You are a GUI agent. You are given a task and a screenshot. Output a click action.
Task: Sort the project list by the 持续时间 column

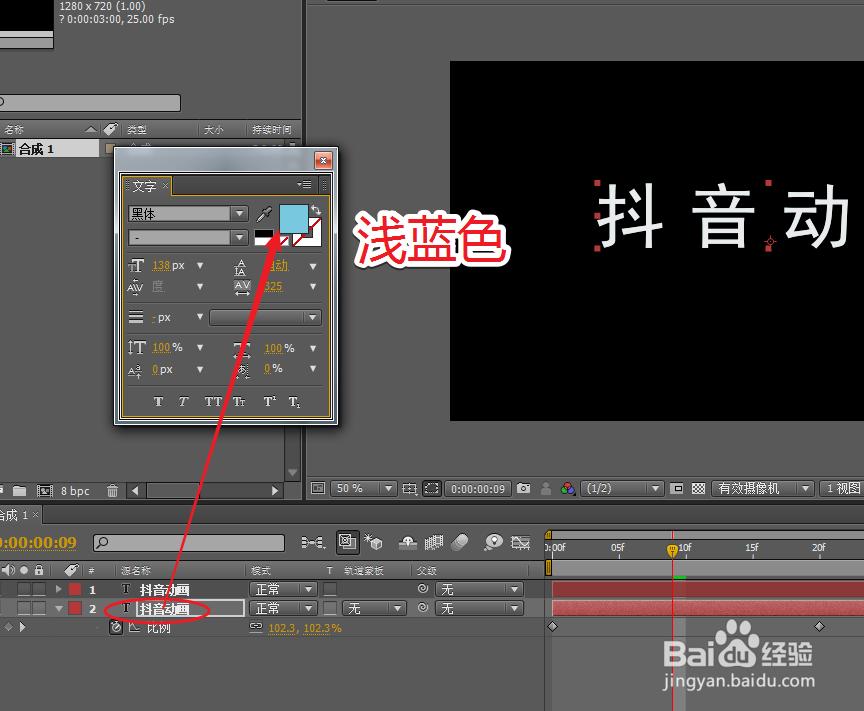pyautogui.click(x=273, y=130)
